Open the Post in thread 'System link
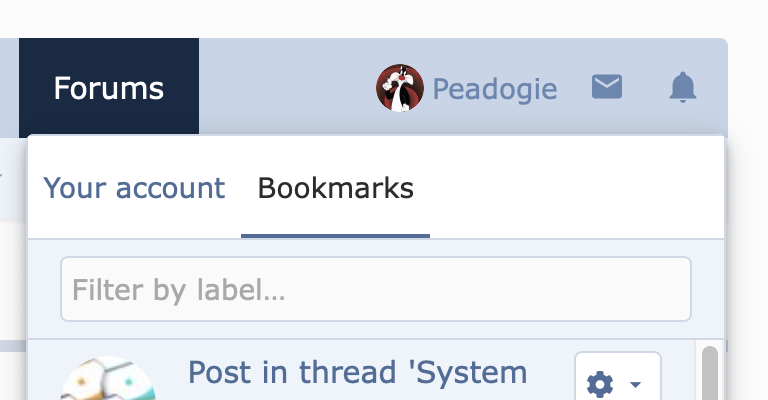768x400 pixels. pos(358,373)
